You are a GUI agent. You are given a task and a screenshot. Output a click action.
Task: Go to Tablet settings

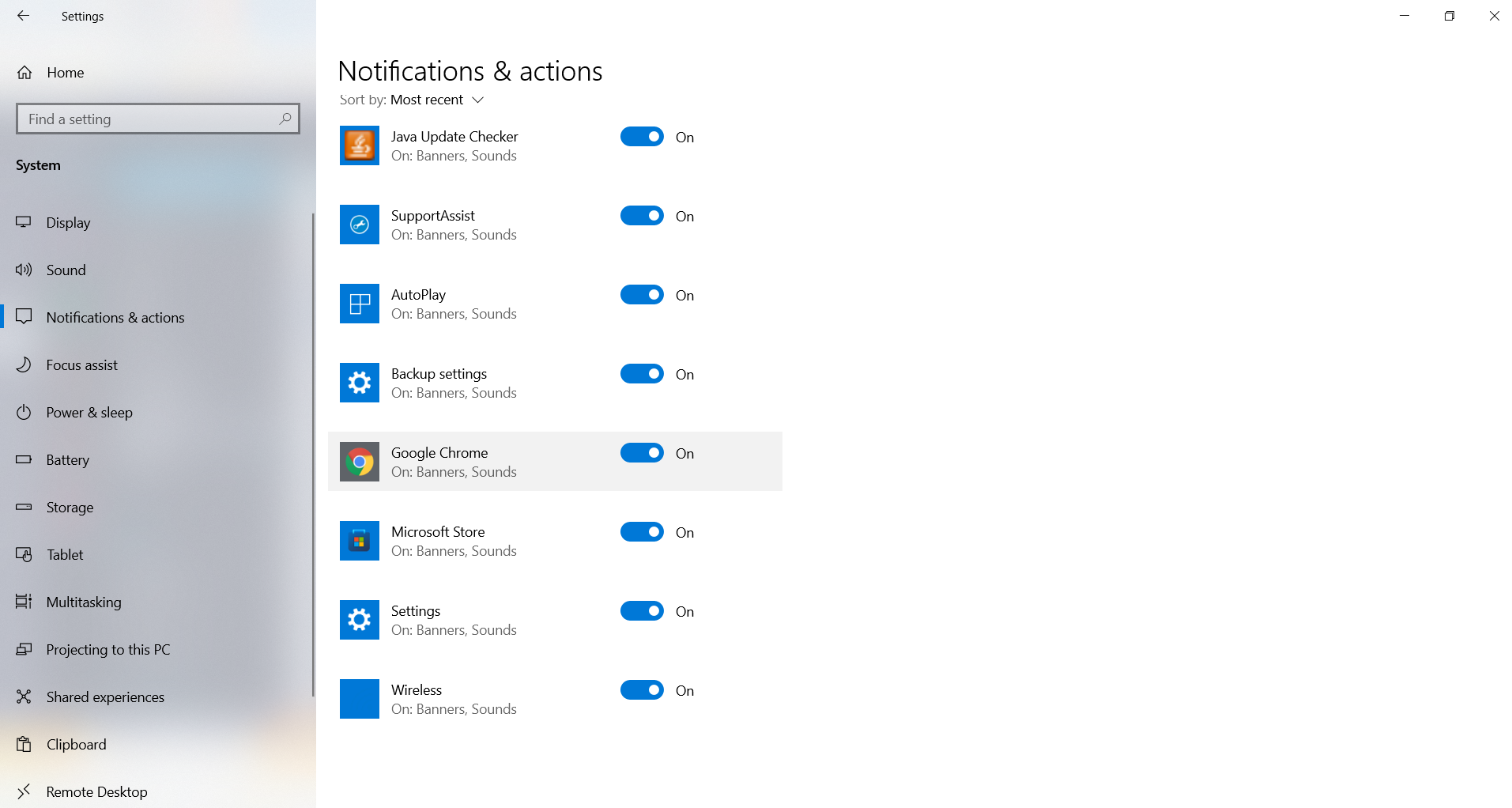click(x=158, y=554)
